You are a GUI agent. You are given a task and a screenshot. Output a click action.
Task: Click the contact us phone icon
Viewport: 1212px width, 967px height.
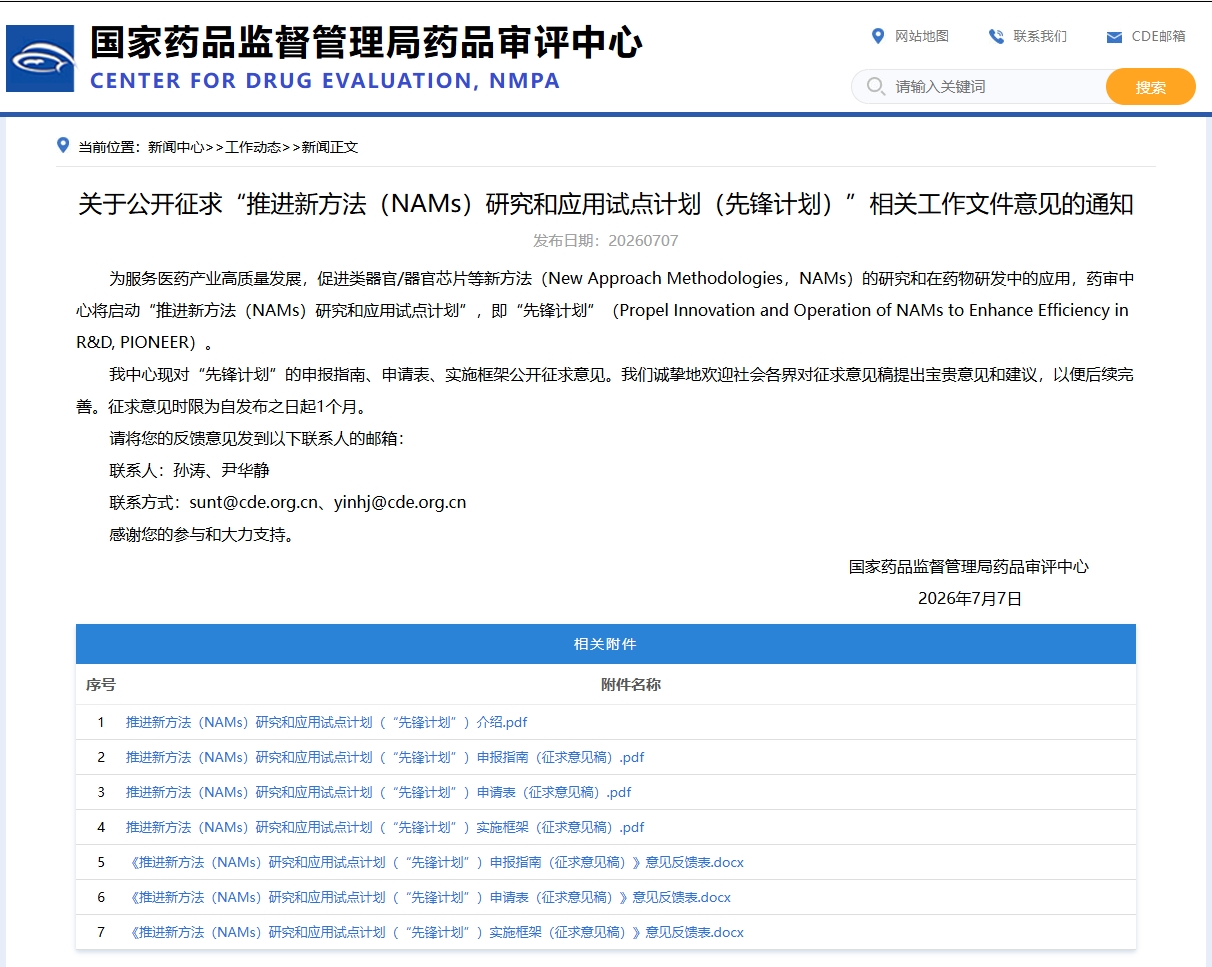pyautogui.click(x=996, y=37)
